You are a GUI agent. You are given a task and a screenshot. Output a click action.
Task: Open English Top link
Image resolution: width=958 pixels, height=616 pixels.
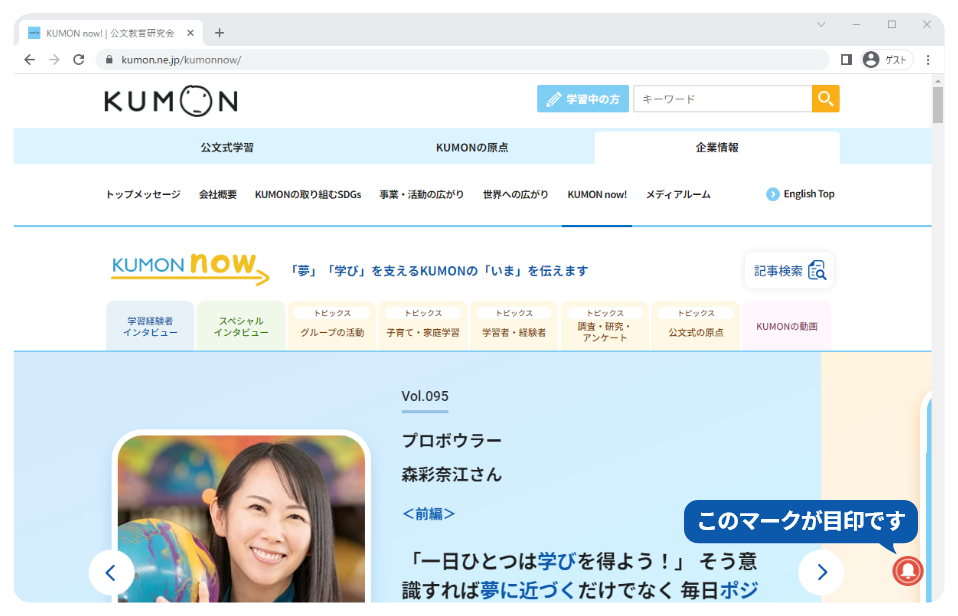click(x=800, y=194)
